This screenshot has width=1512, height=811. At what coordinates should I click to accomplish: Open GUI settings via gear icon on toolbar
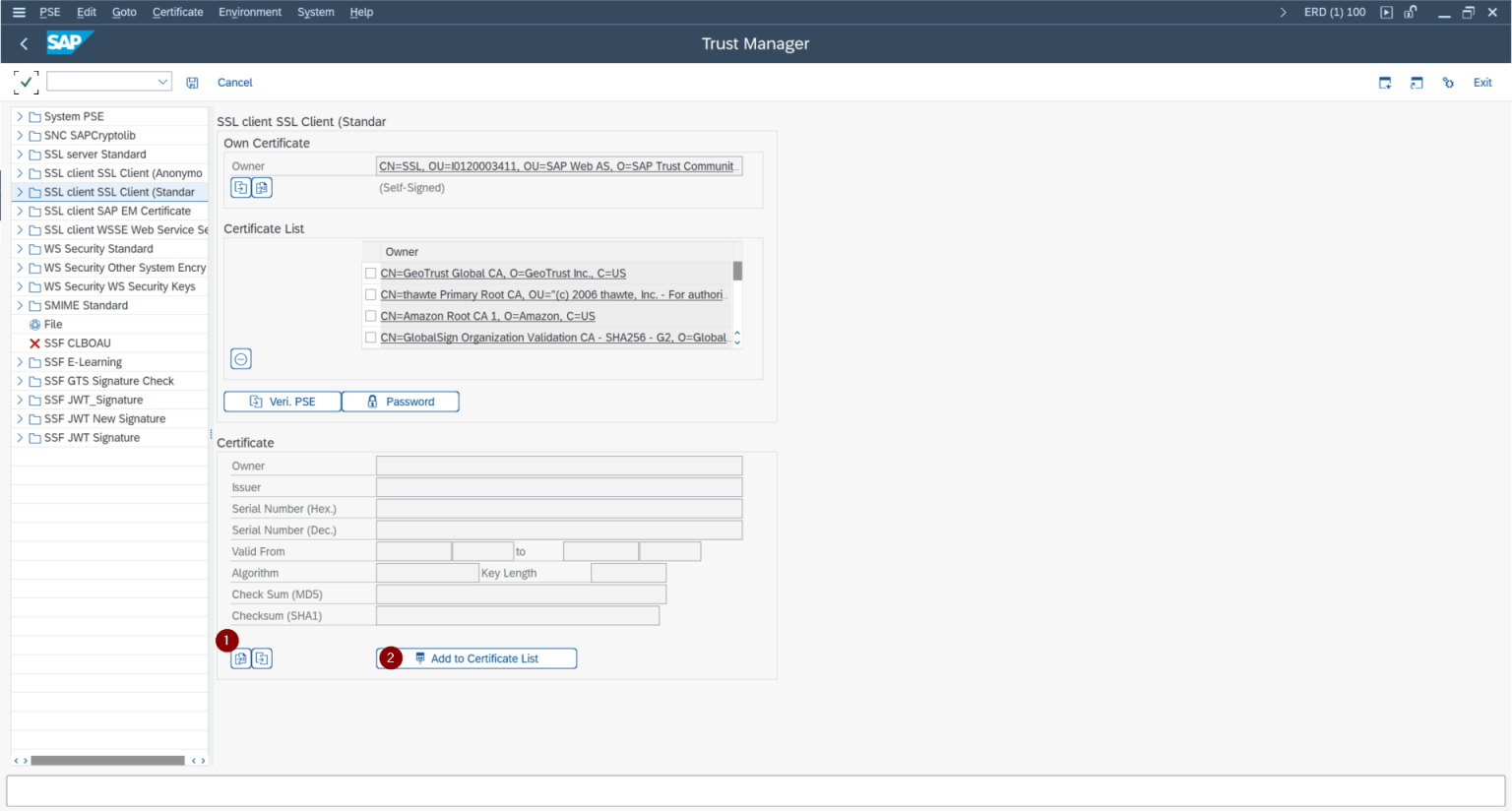(x=1448, y=83)
